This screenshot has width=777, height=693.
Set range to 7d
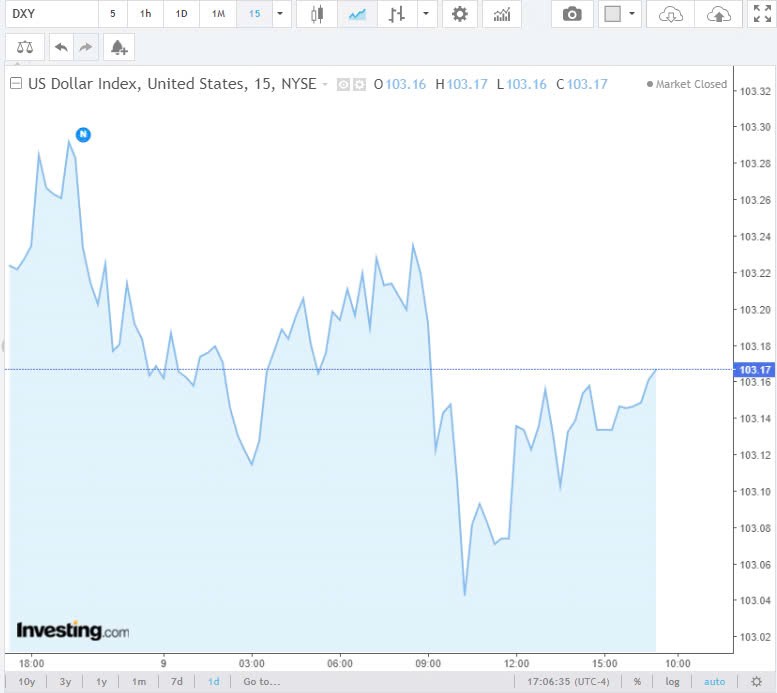(176, 682)
